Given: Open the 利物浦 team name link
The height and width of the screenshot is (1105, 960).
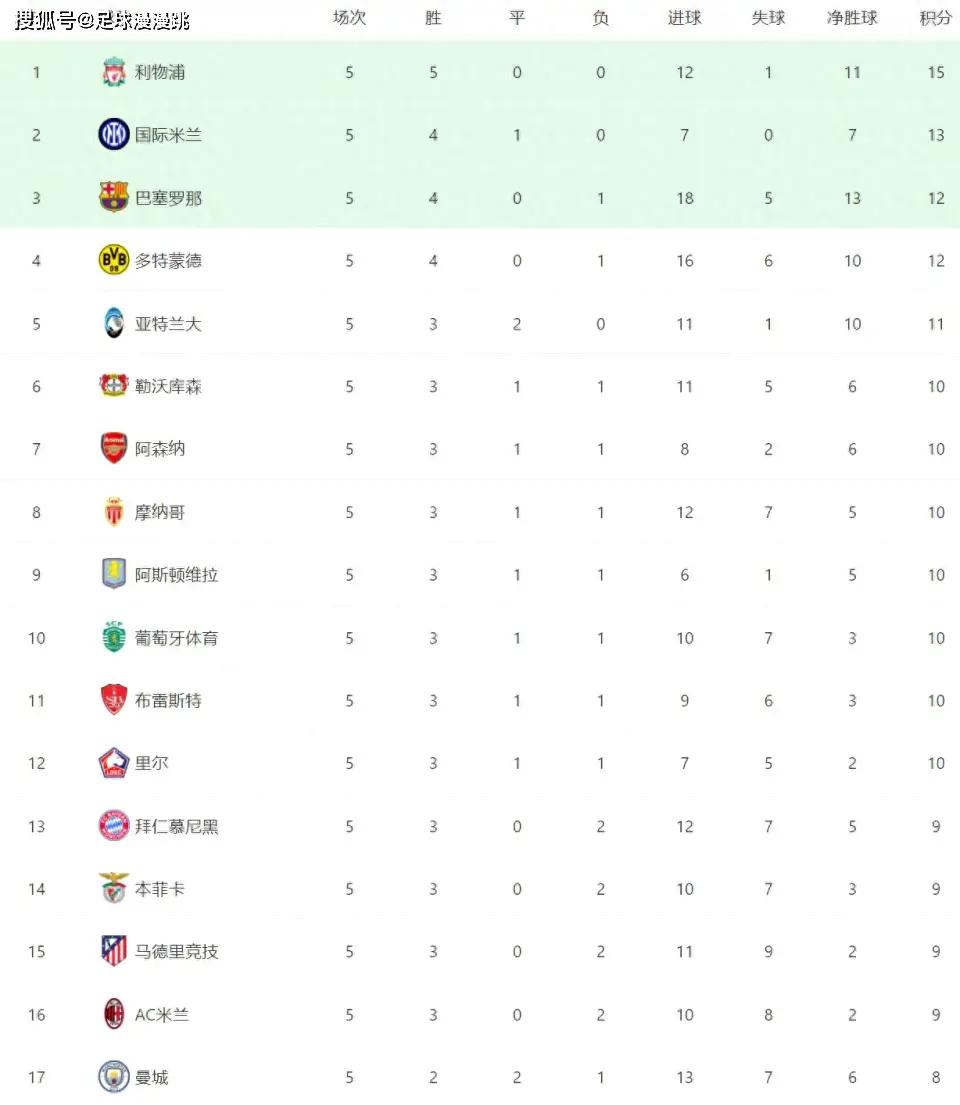Looking at the screenshot, I should pyautogui.click(x=160, y=72).
